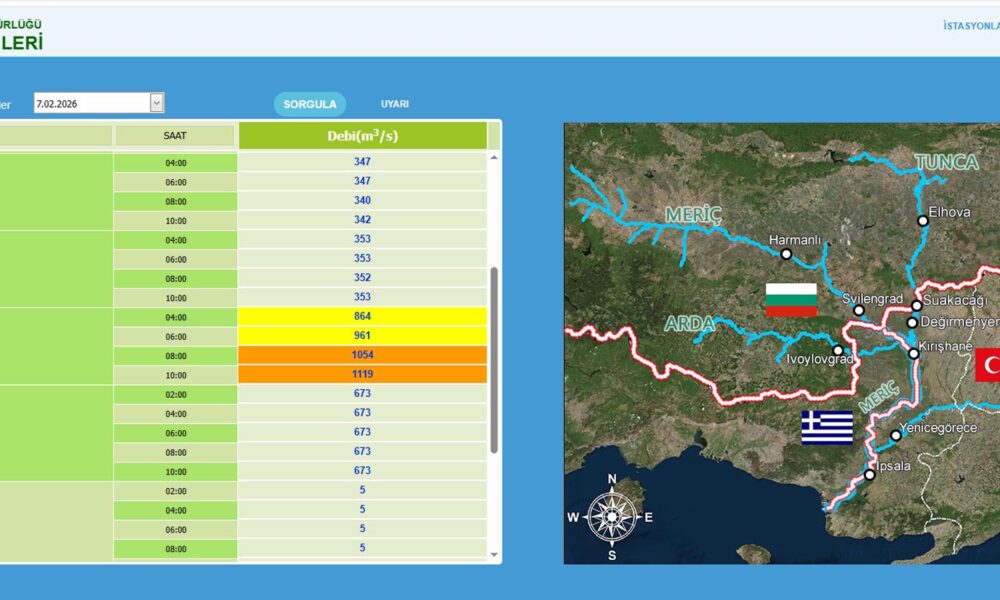Click the Bulgarian flag on the map
1000x600 pixels.
(791, 299)
